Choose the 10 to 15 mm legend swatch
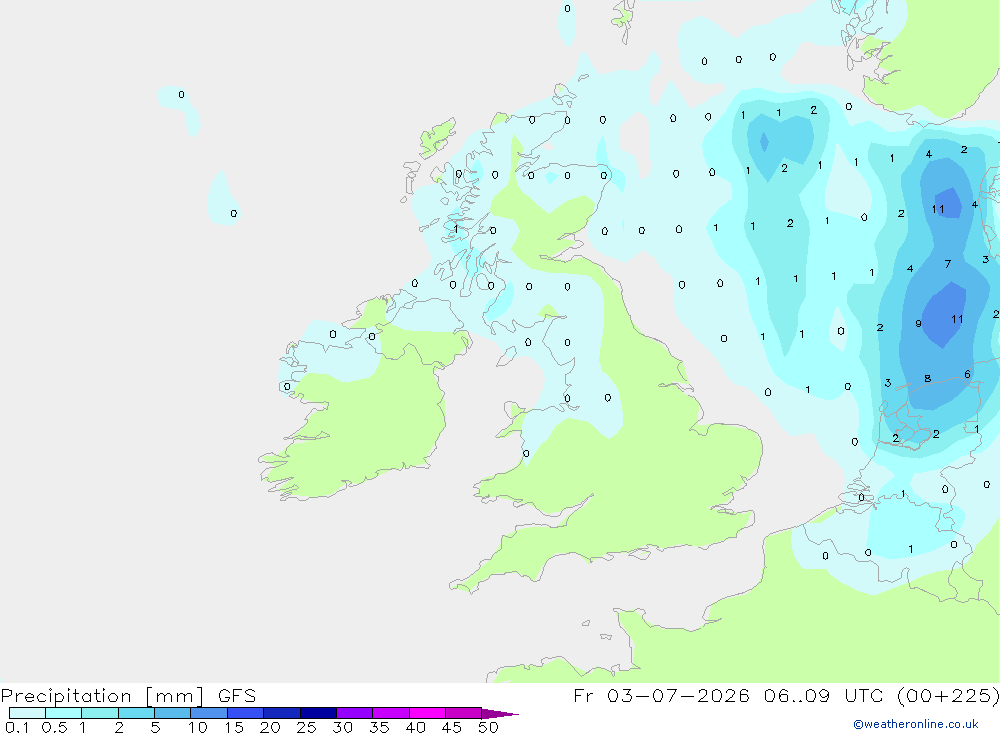 (209, 713)
